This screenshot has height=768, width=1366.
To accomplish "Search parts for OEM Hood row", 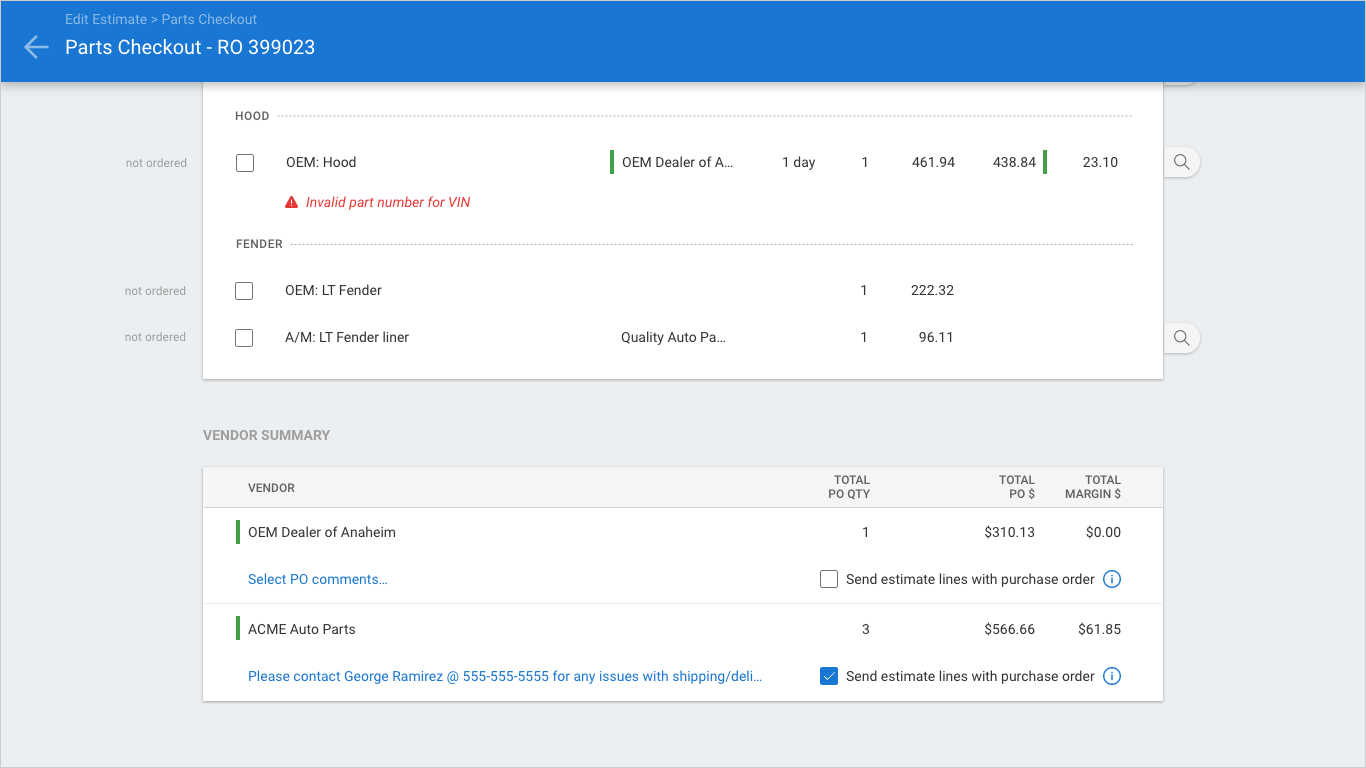I will point(1181,162).
